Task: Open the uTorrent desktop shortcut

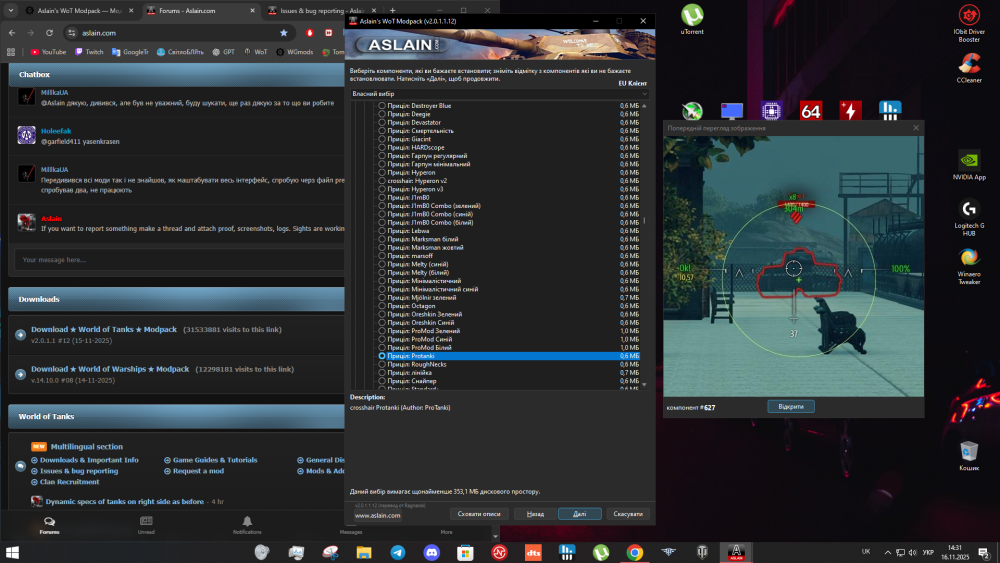Action: pos(692,19)
